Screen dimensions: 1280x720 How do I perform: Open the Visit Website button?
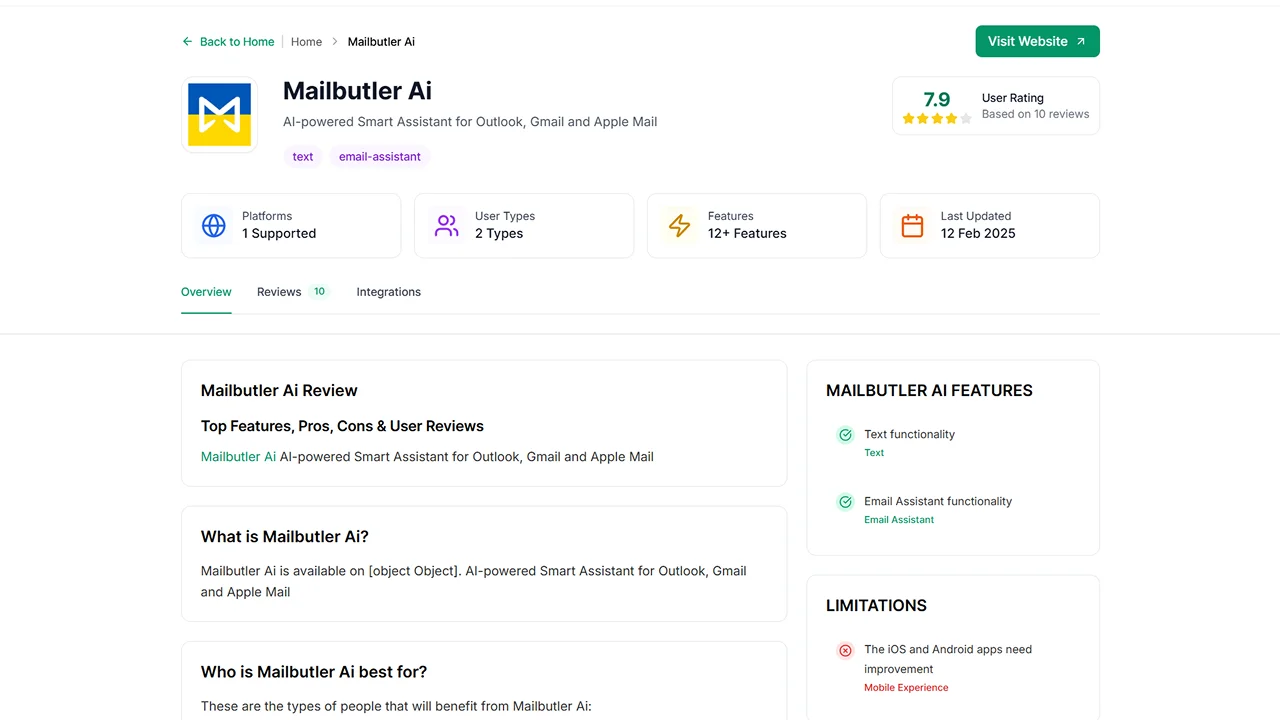pos(1038,41)
